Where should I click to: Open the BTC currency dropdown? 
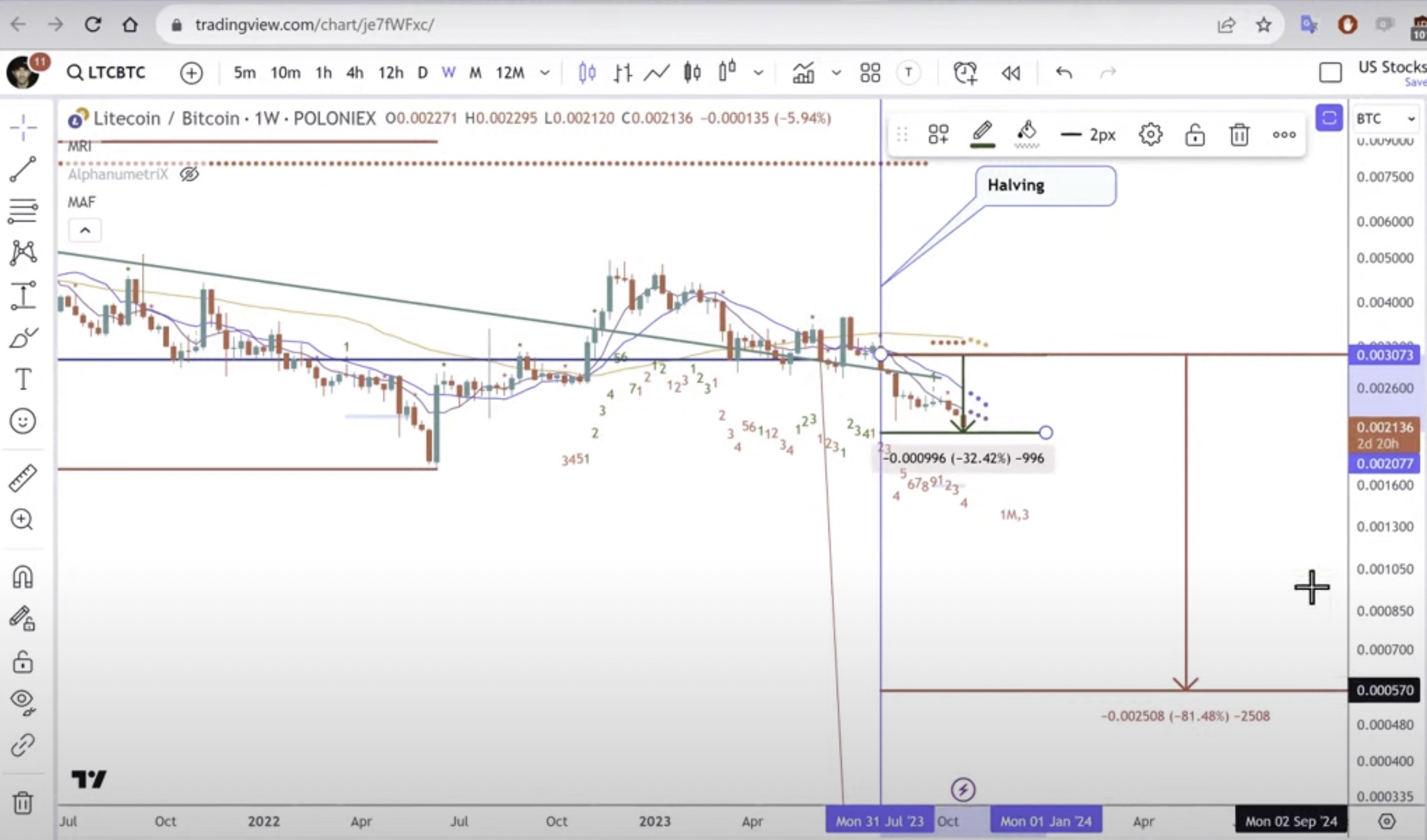point(1386,119)
